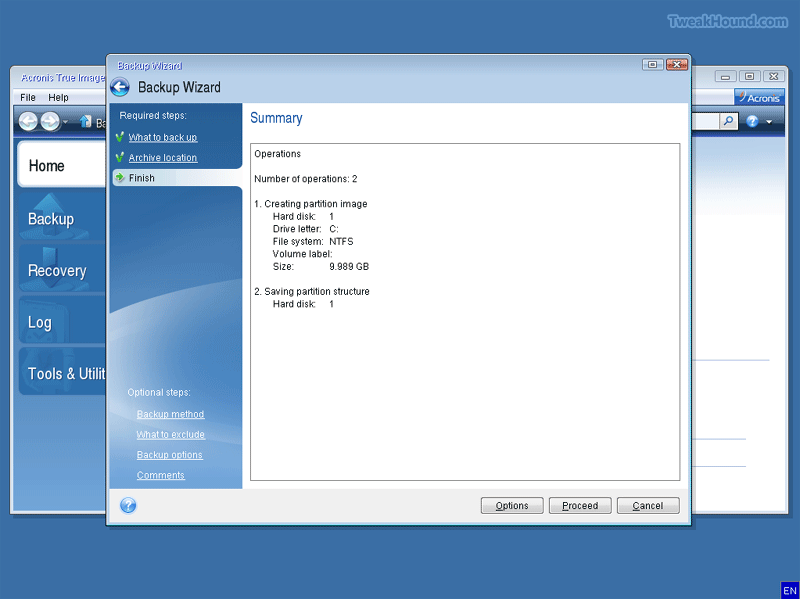Click the 'Volume label:' line
The height and width of the screenshot is (599, 800).
click(x=302, y=254)
